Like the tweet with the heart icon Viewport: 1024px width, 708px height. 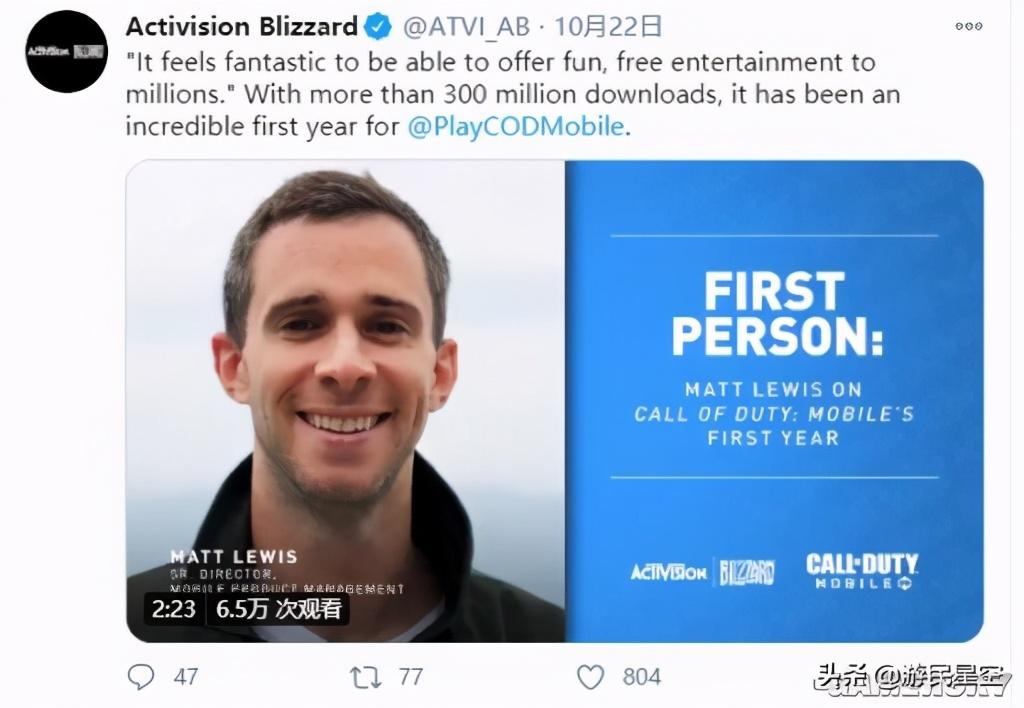[x=590, y=677]
